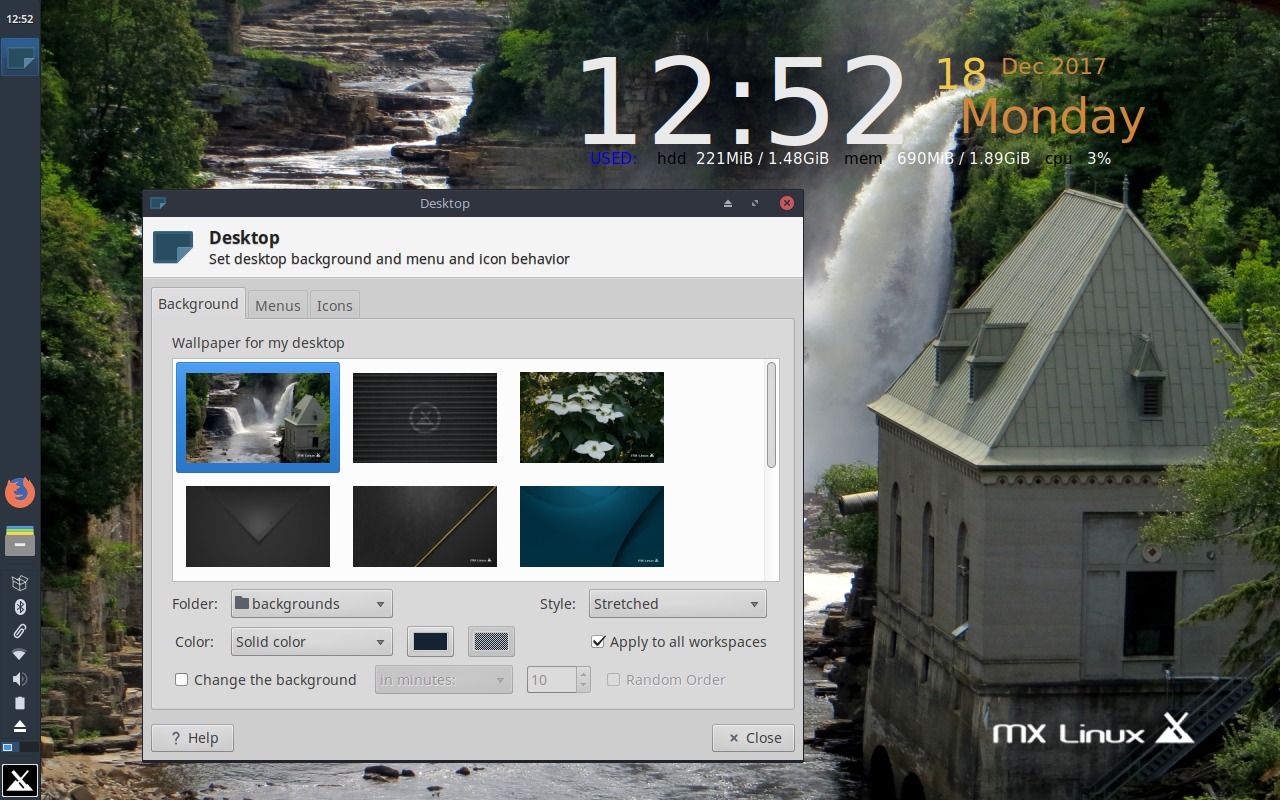Switch to the Menus tab
The width and height of the screenshot is (1280, 800).
click(277, 305)
